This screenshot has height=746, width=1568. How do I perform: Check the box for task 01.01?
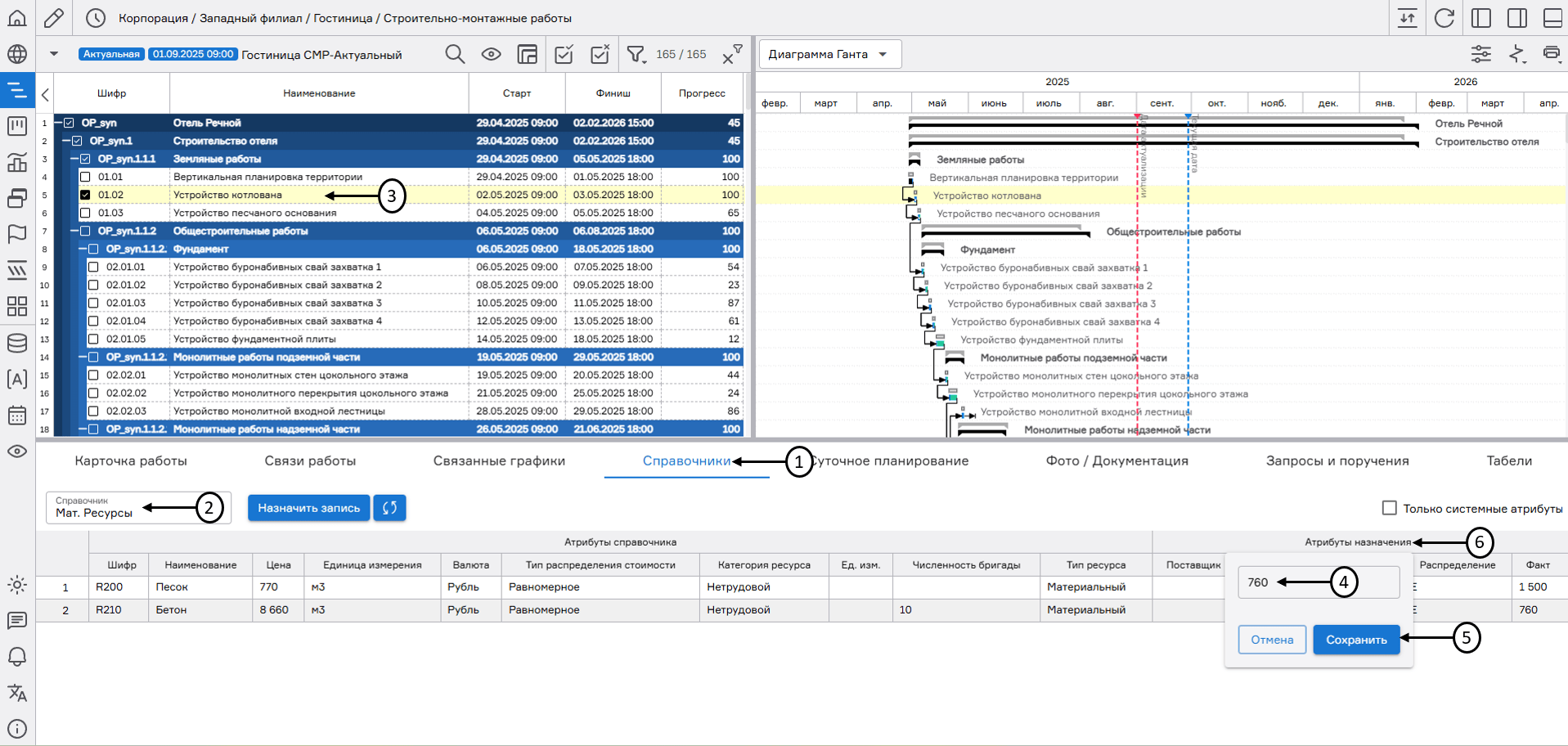tap(85, 177)
